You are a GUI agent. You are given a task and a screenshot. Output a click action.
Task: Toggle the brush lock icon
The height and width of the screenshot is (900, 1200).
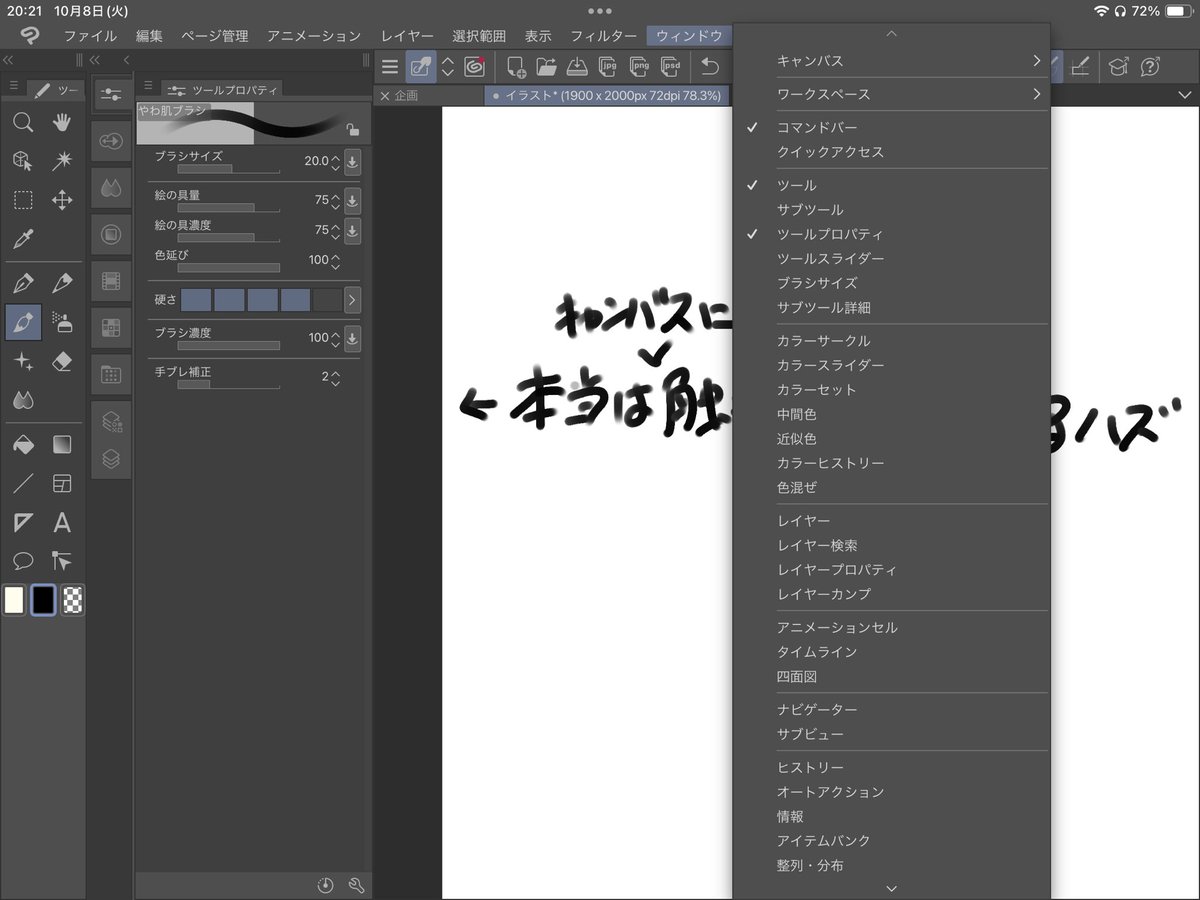[352, 129]
